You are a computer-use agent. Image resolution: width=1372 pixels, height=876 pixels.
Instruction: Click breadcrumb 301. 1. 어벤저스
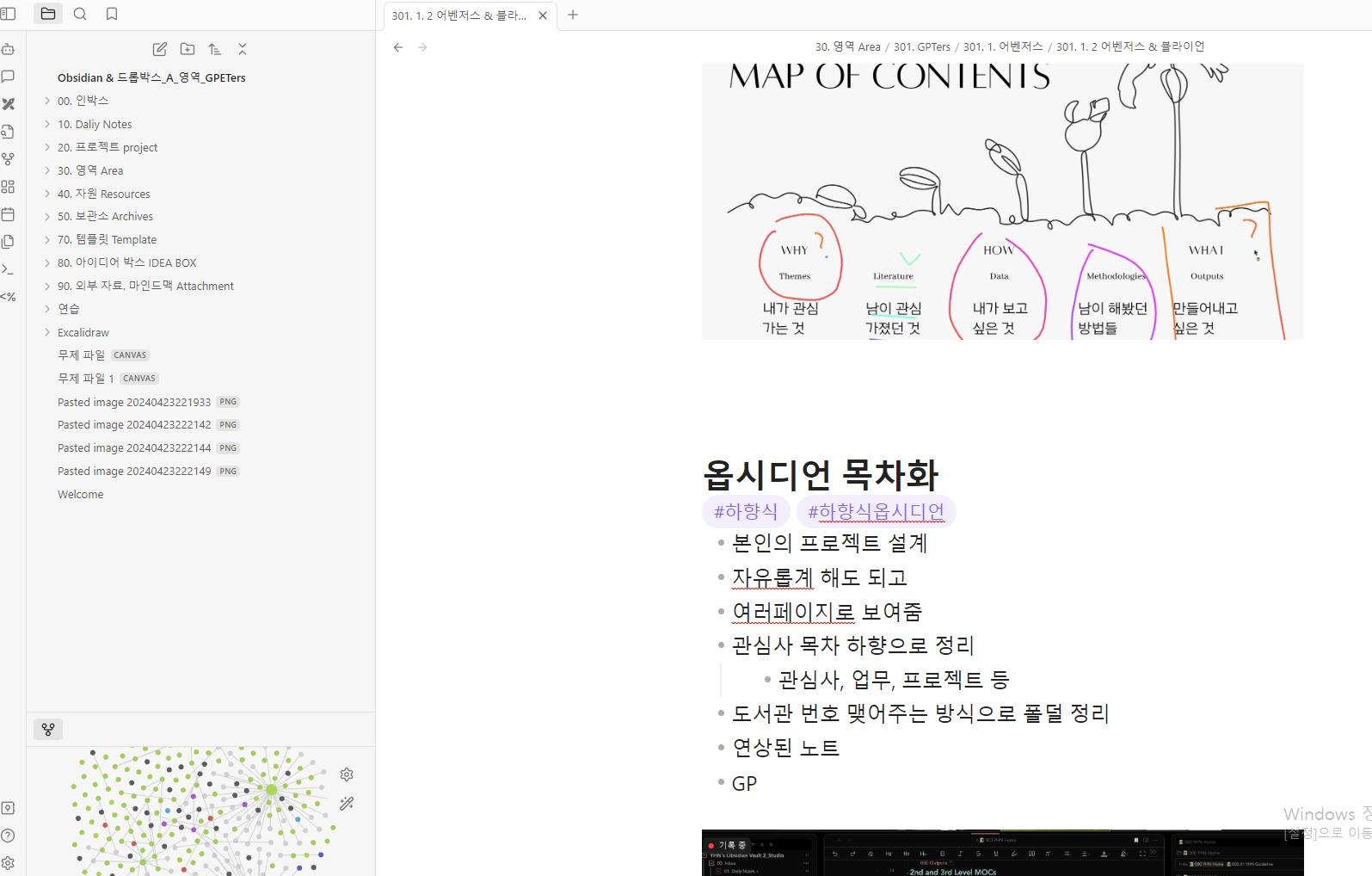[1003, 46]
